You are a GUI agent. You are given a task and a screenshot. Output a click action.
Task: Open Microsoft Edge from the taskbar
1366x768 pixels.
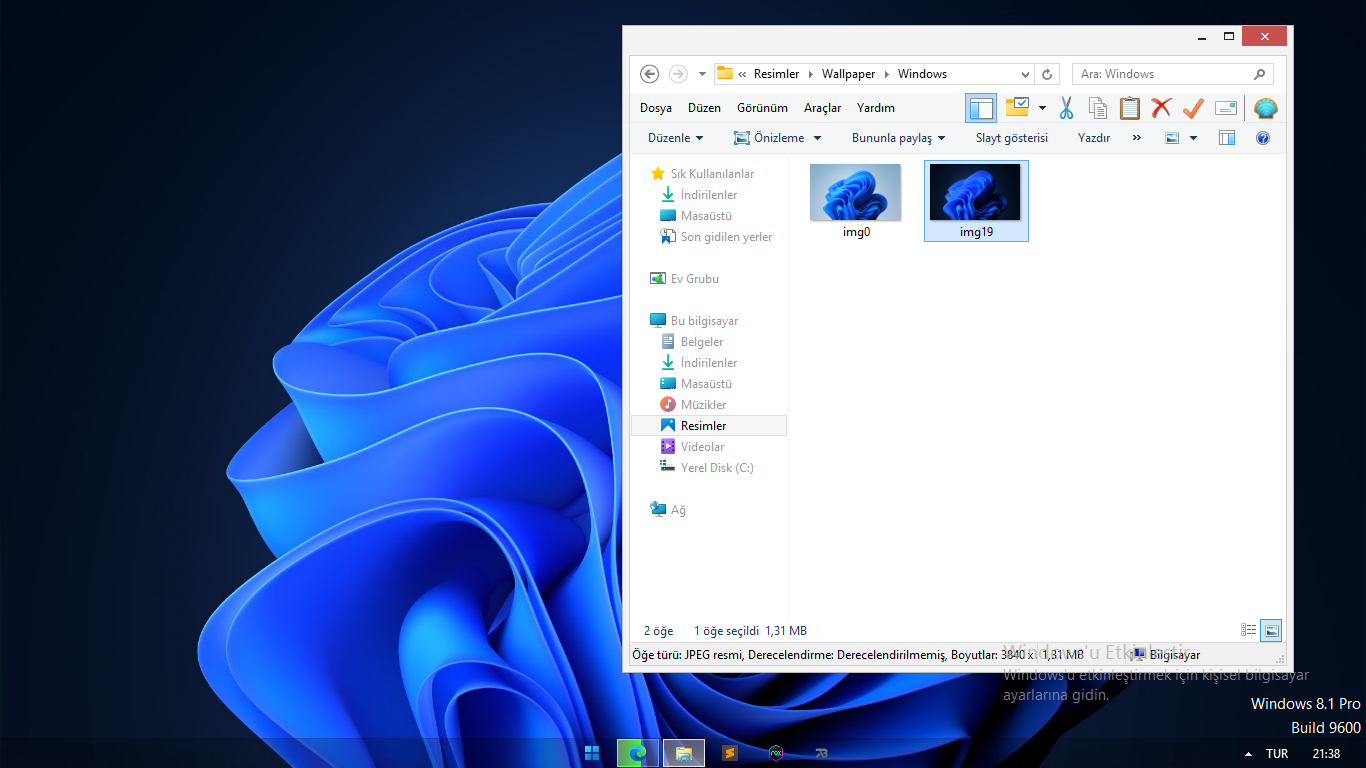[638, 753]
